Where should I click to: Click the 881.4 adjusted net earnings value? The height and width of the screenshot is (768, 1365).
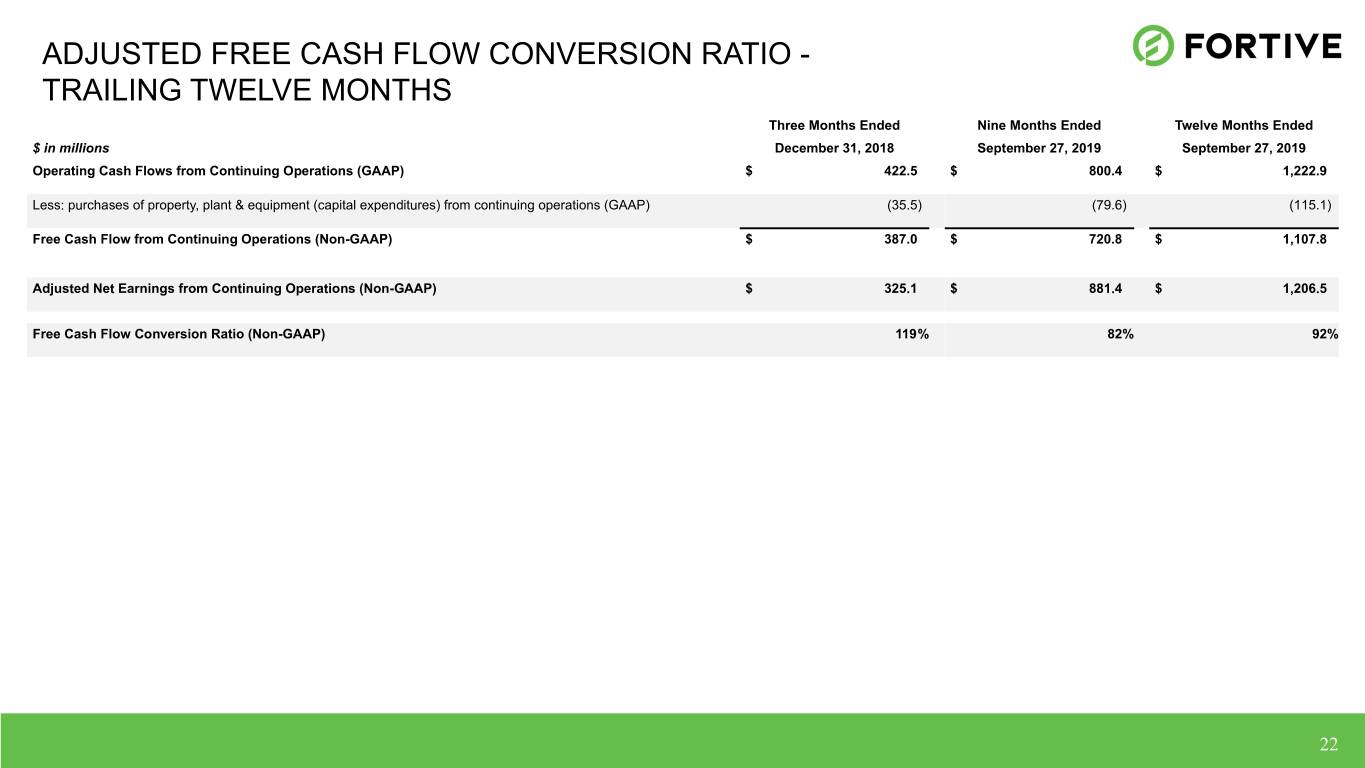1104,288
